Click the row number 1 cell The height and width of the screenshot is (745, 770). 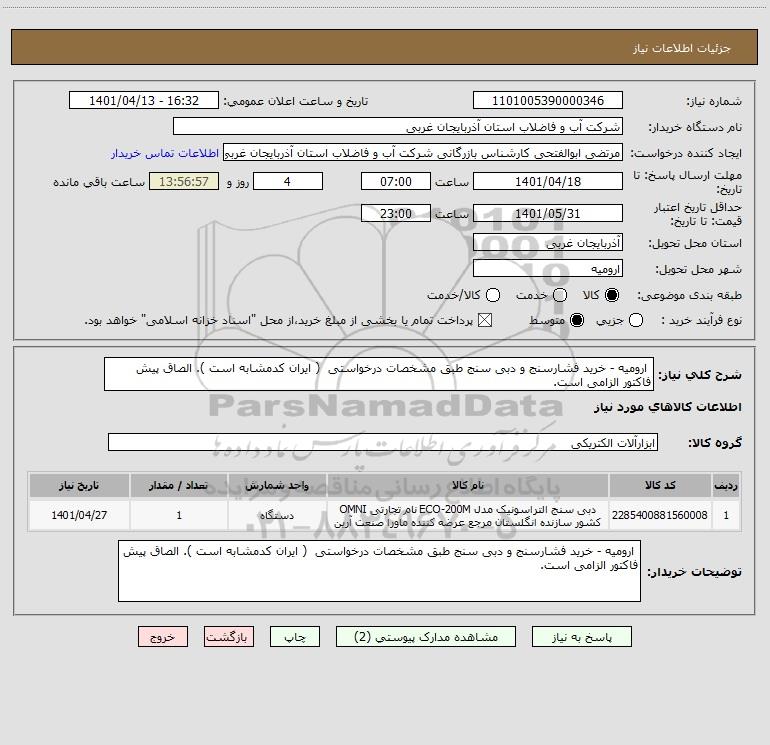coord(726,515)
